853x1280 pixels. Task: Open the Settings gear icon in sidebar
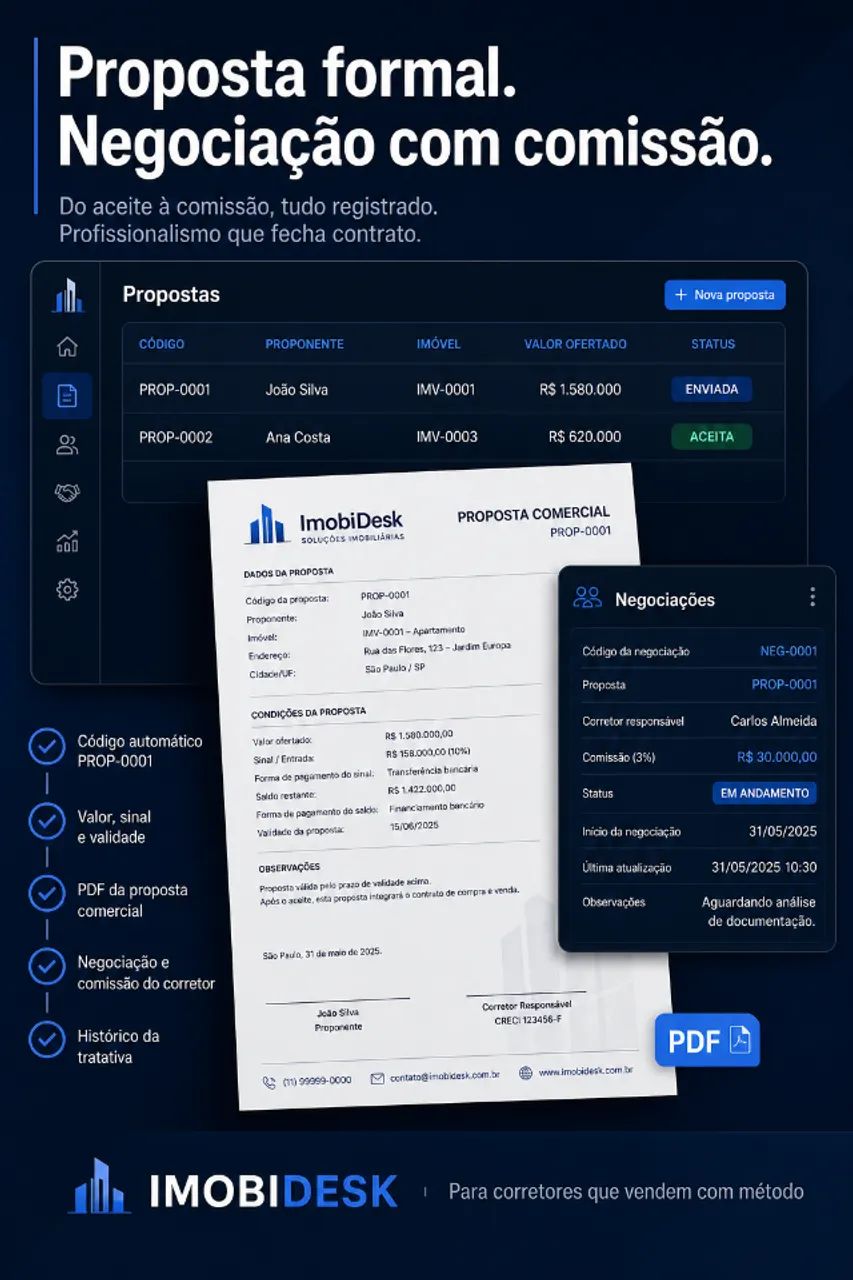point(67,590)
